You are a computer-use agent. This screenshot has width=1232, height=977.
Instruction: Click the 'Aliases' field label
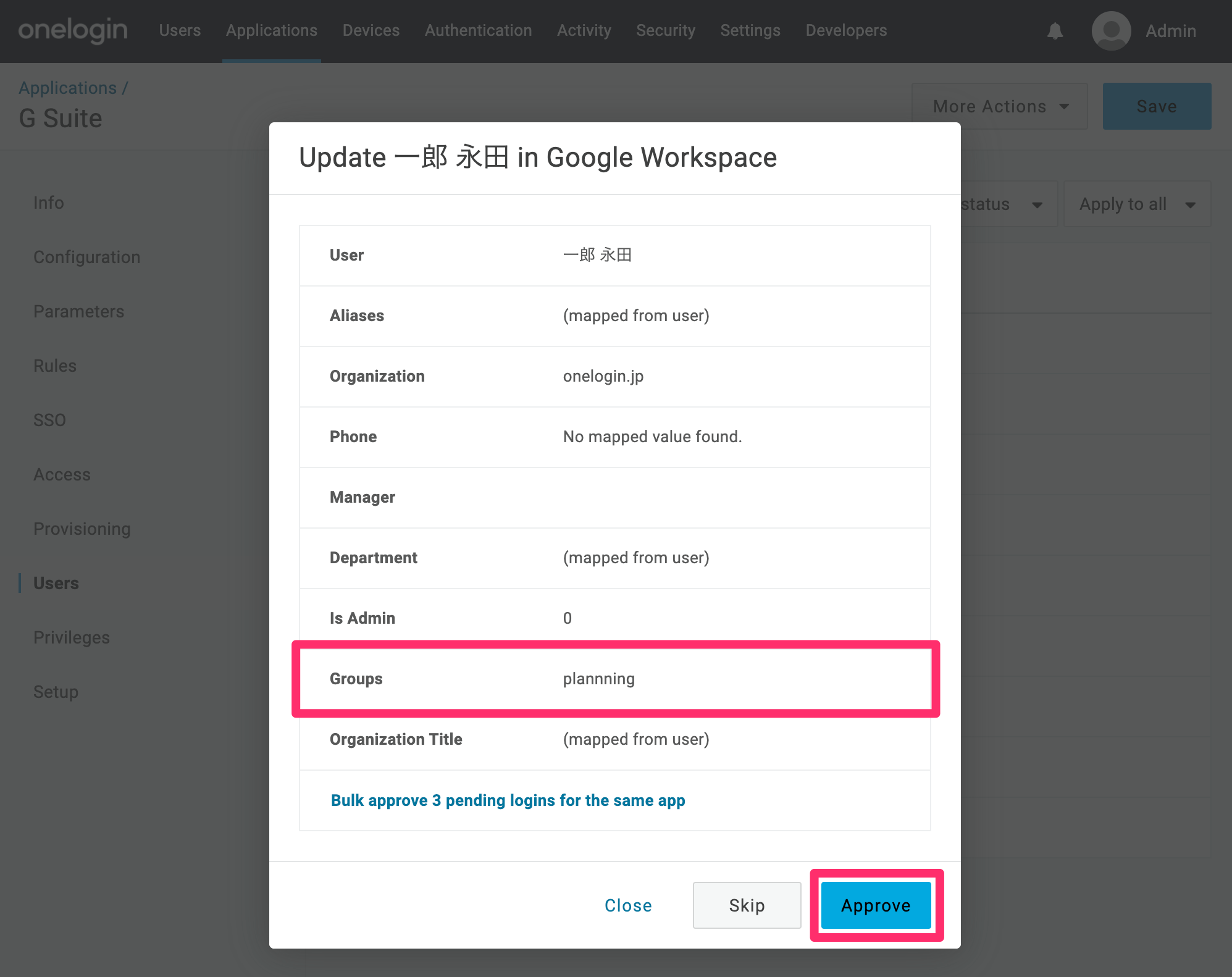pyautogui.click(x=357, y=316)
